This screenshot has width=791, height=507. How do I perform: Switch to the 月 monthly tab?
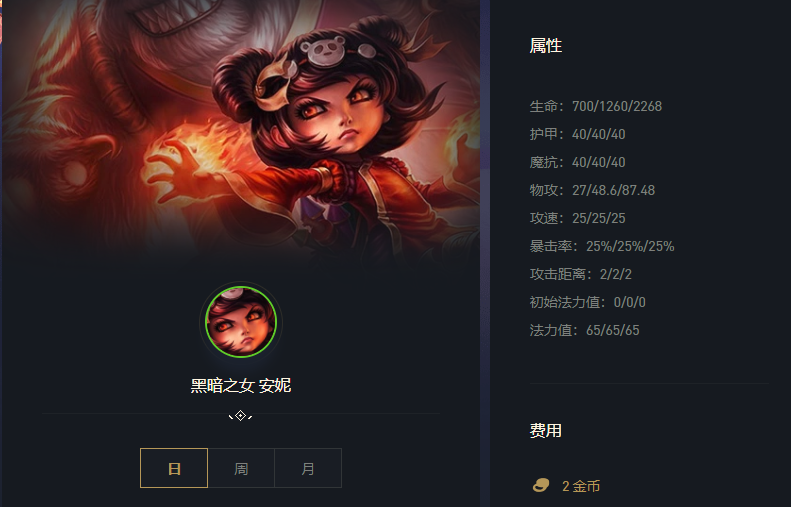coord(308,468)
